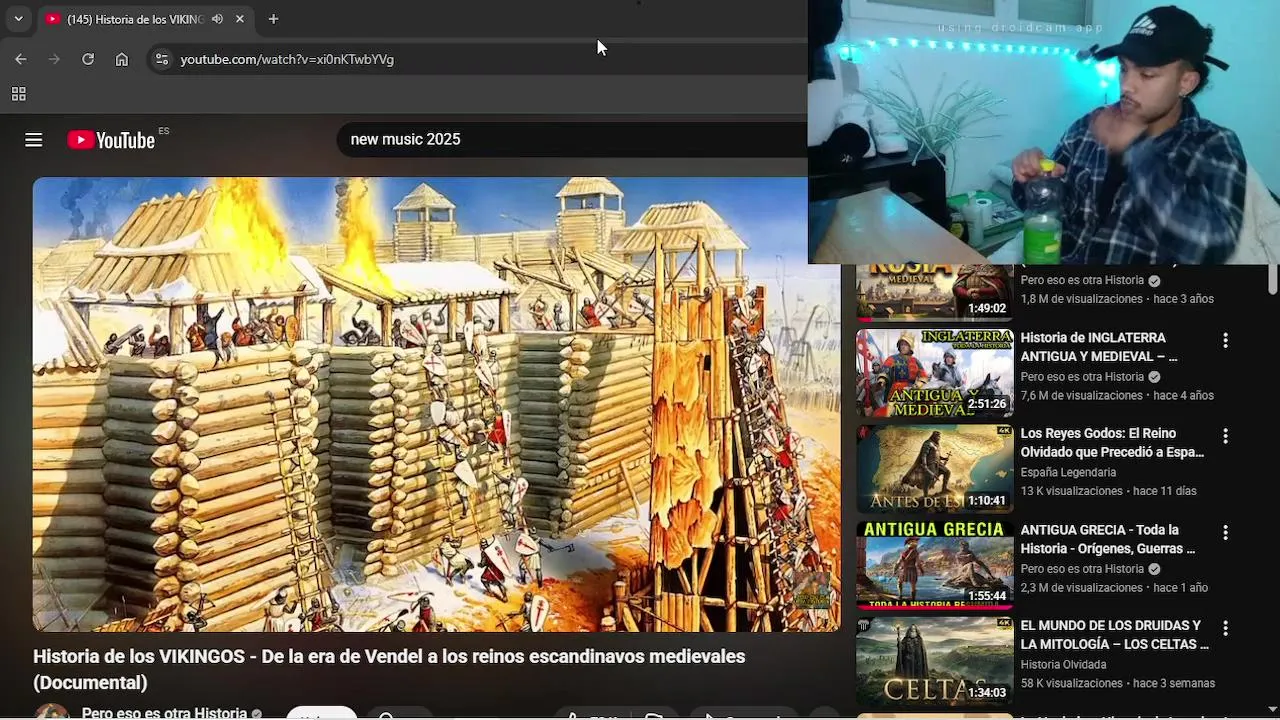Viewport: 1280px width, 720px height.
Task: Open more options for Druidas video
Action: [1225, 629]
